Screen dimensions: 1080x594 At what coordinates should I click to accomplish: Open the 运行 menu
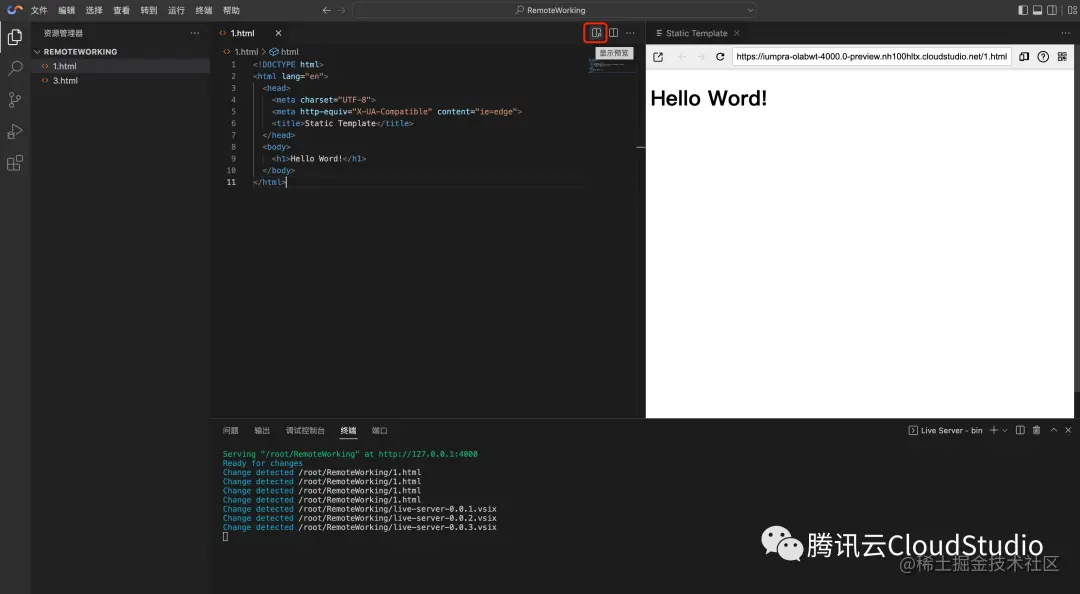coord(176,10)
